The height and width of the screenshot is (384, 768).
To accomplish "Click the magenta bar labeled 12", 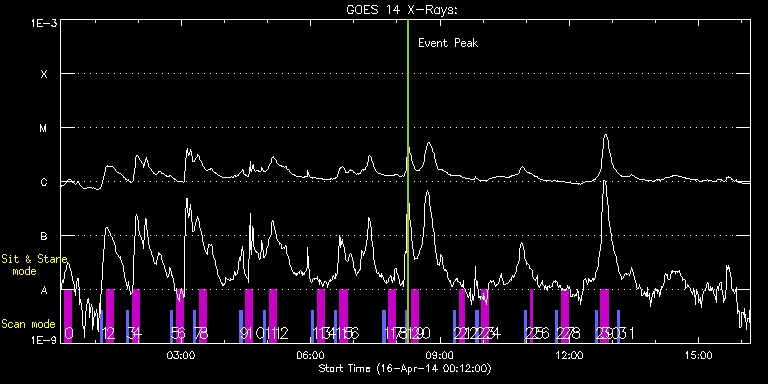I will [x=273, y=316].
